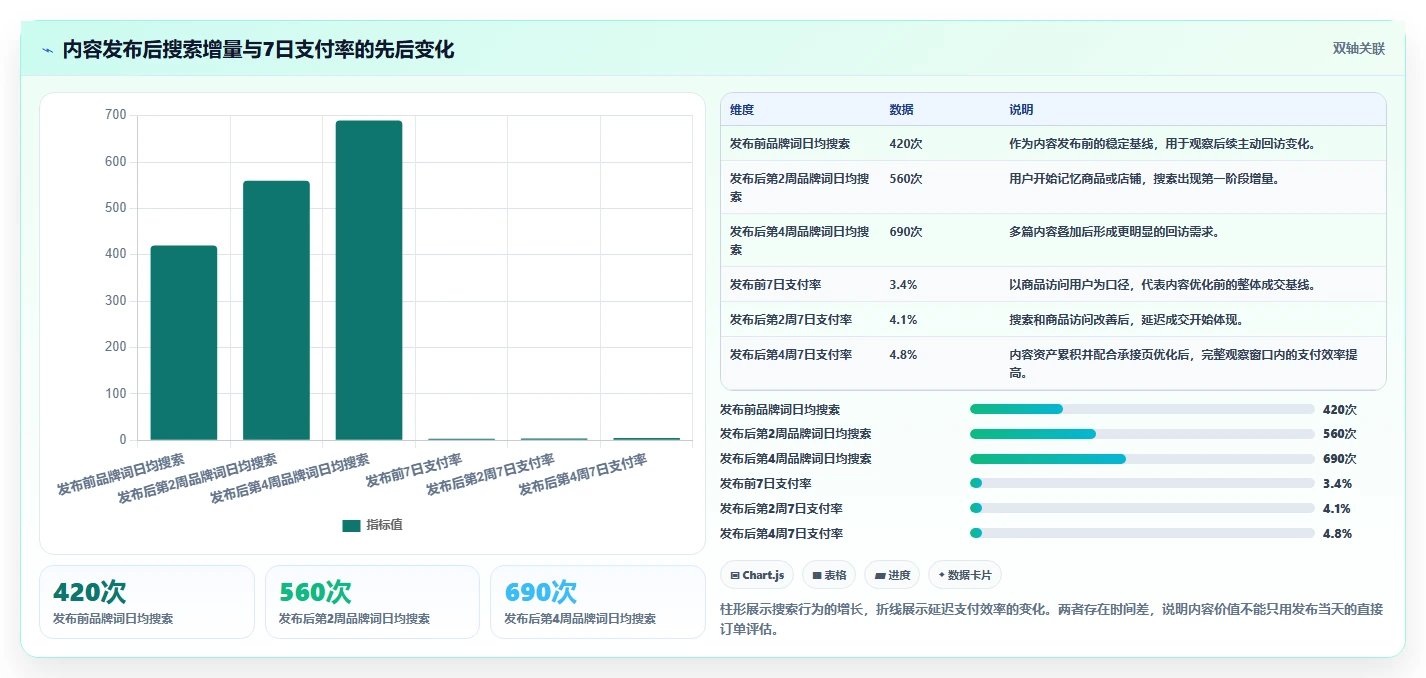
Task: Click the dashboard title 内容发布后搜索增量与7日支付率的先后变化
Action: [258, 50]
